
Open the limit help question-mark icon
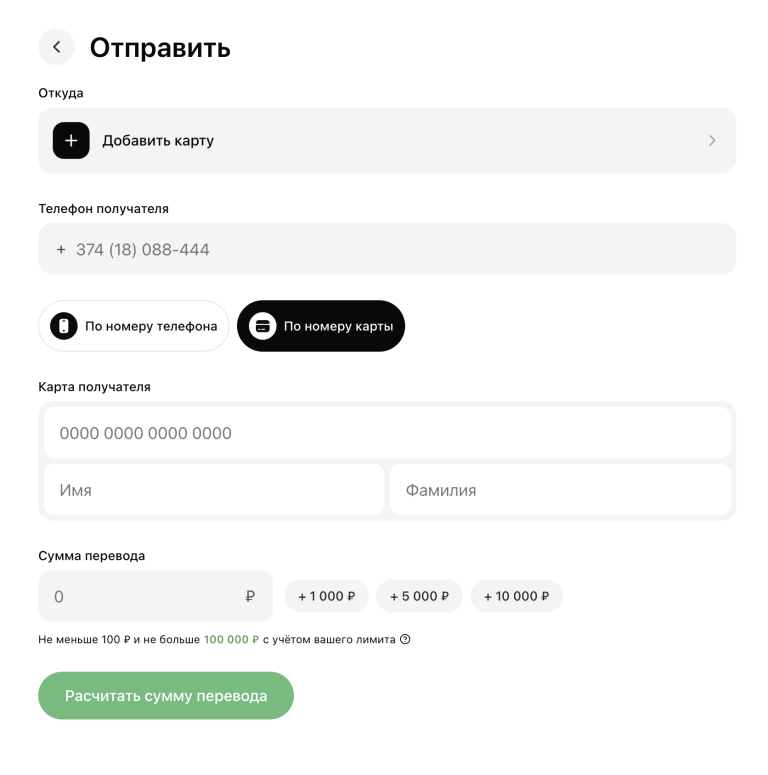pos(405,639)
